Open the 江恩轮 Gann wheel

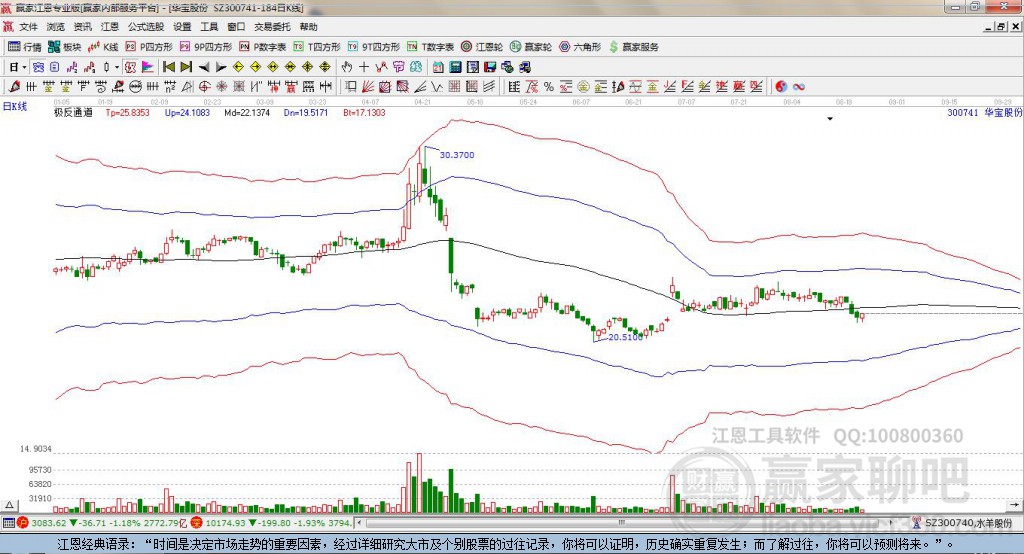click(x=482, y=47)
